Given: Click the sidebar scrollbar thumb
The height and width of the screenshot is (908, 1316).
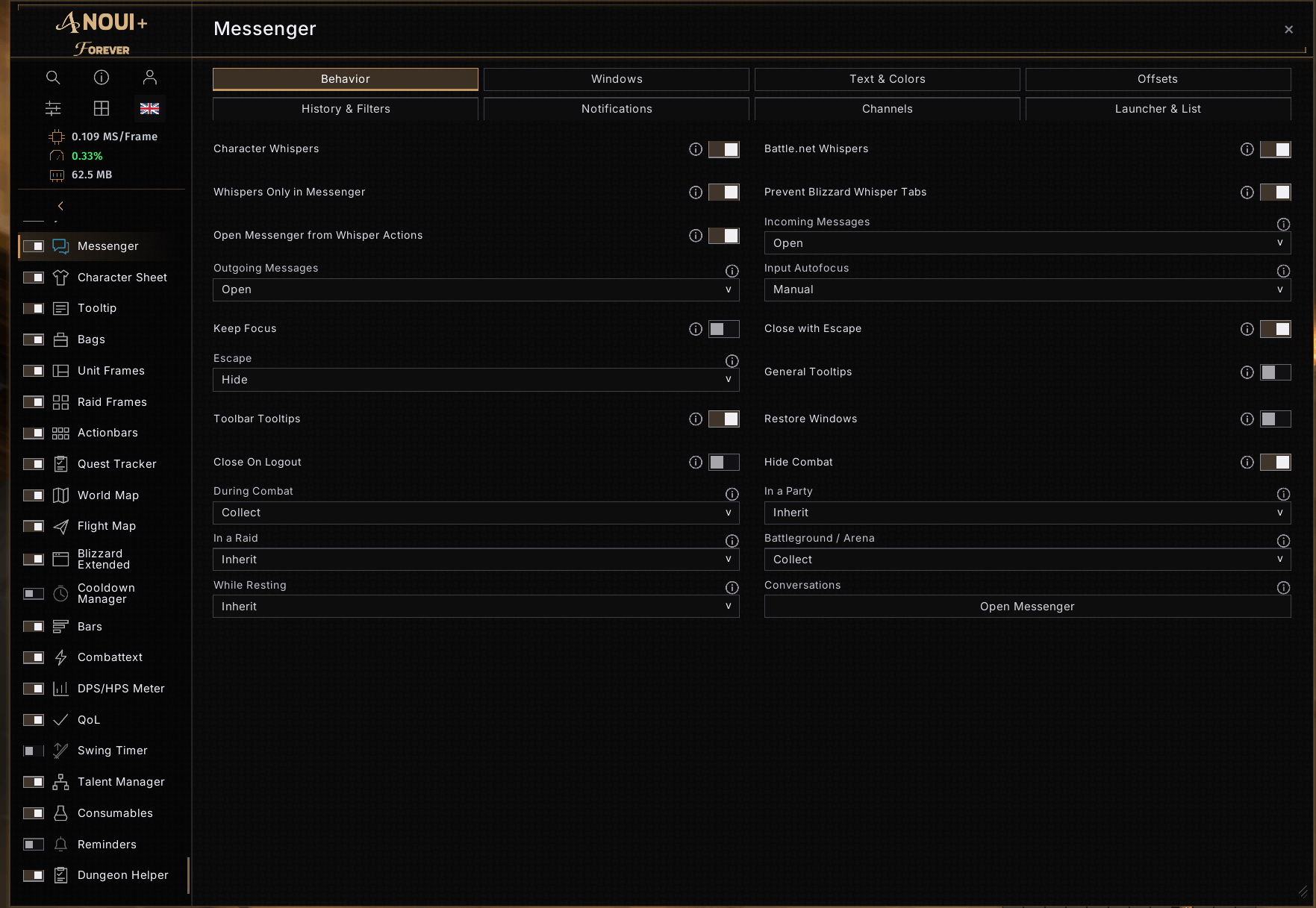Looking at the screenshot, I should tap(188, 875).
